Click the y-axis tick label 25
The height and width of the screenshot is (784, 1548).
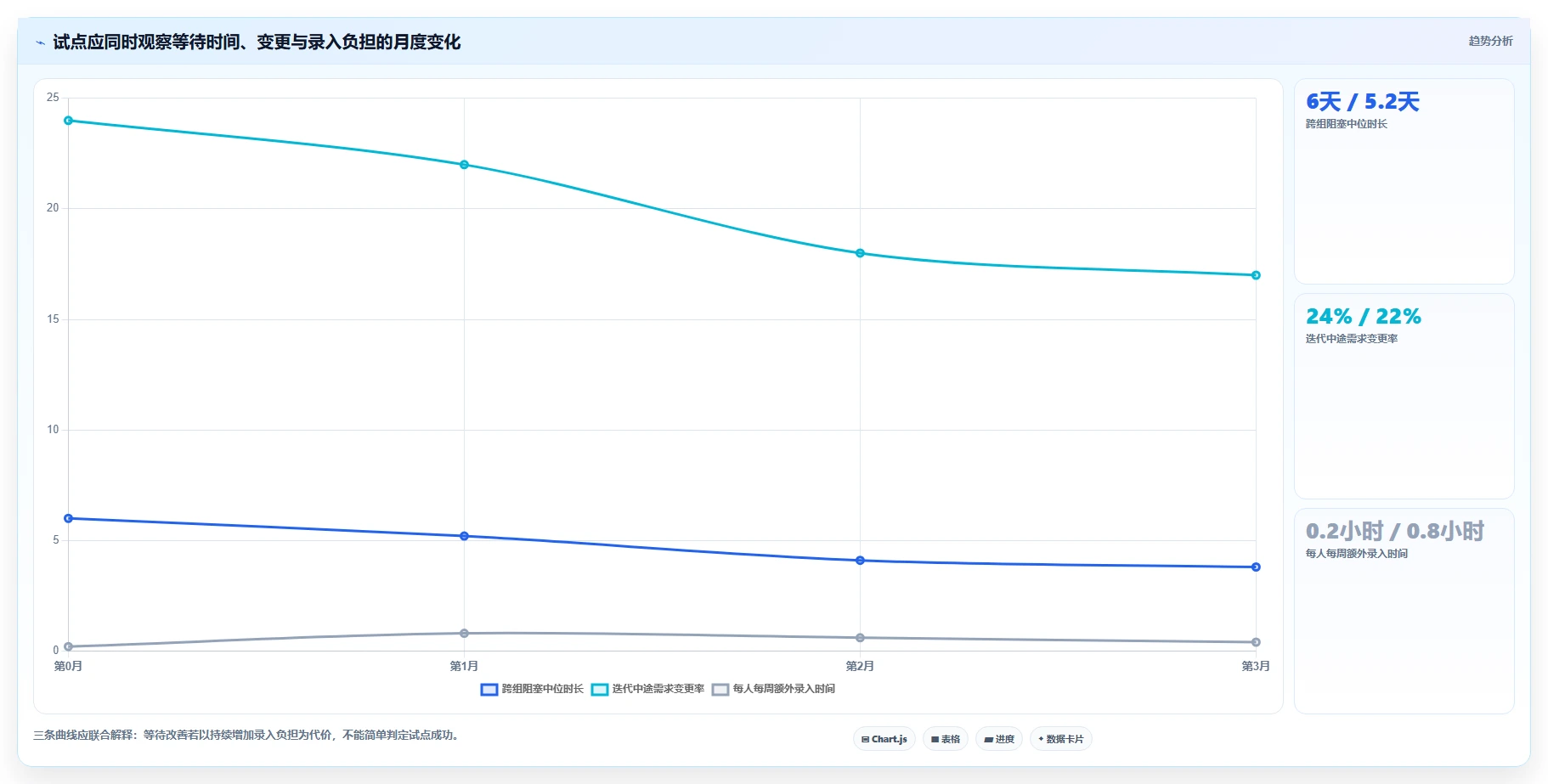(x=53, y=98)
